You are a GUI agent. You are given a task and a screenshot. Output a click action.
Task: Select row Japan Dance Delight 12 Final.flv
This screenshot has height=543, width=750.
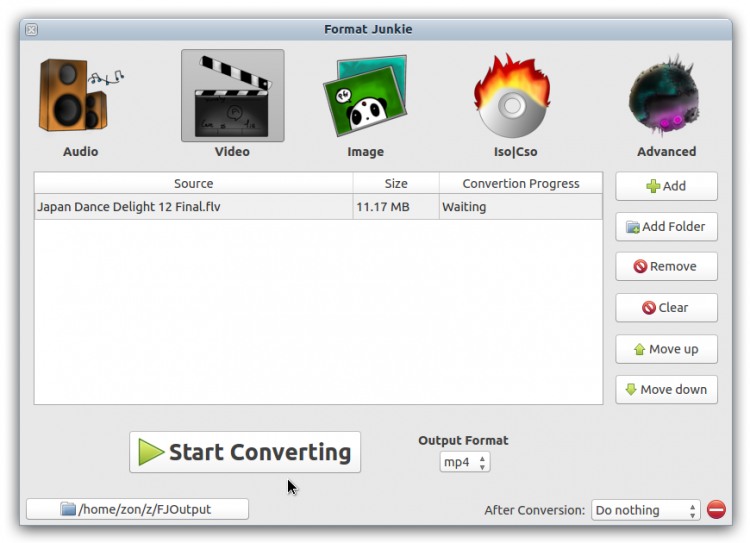click(318, 207)
